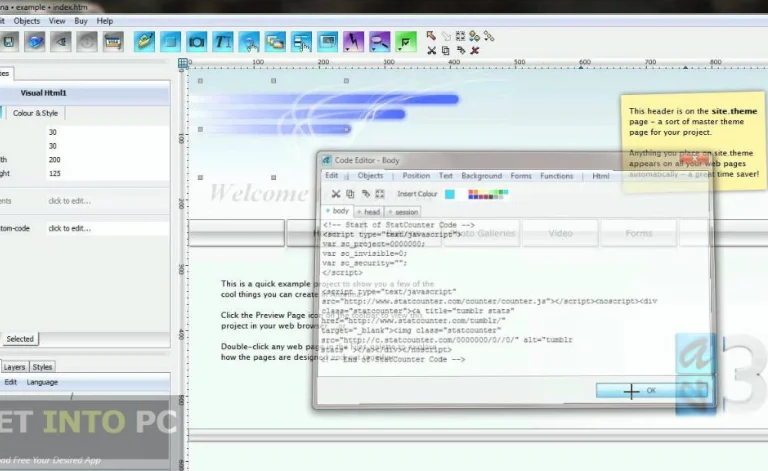Open the Help menu

click(x=104, y=20)
